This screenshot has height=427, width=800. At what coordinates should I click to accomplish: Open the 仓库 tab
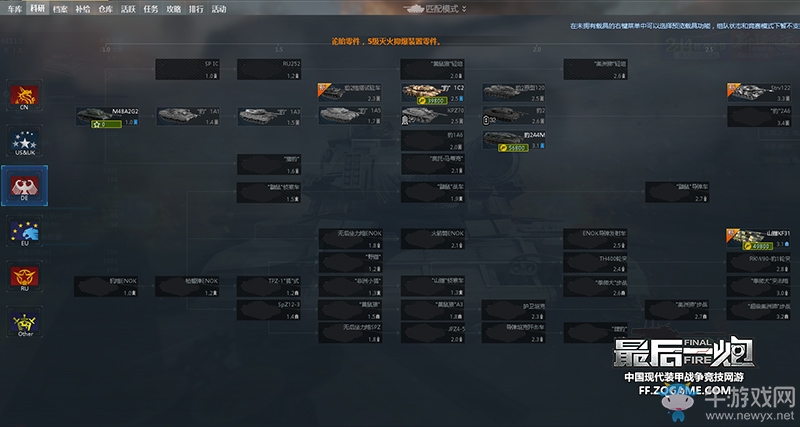click(105, 9)
